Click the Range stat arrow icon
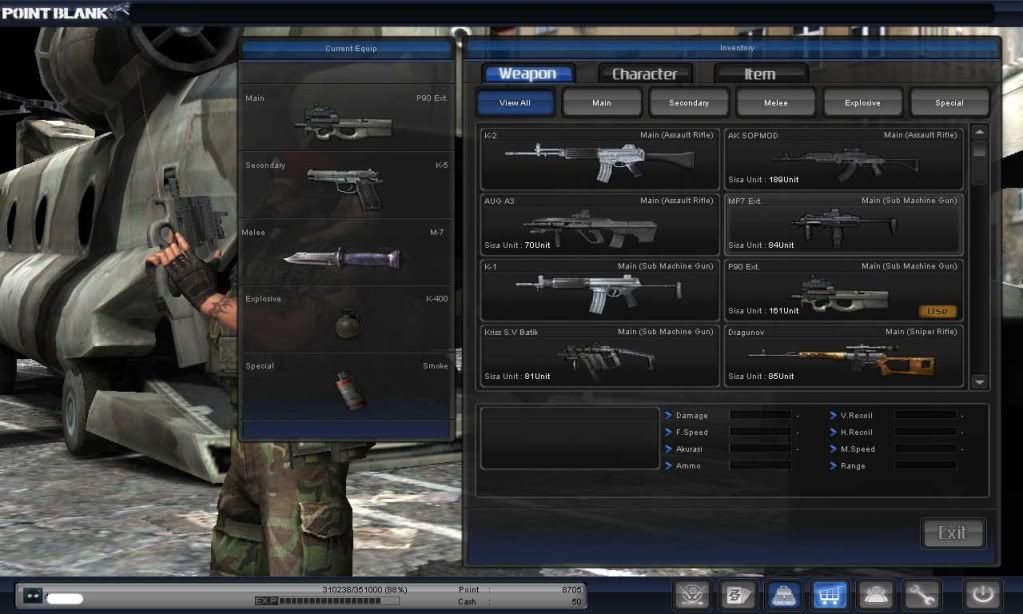The width and height of the screenshot is (1023, 614). coord(833,466)
